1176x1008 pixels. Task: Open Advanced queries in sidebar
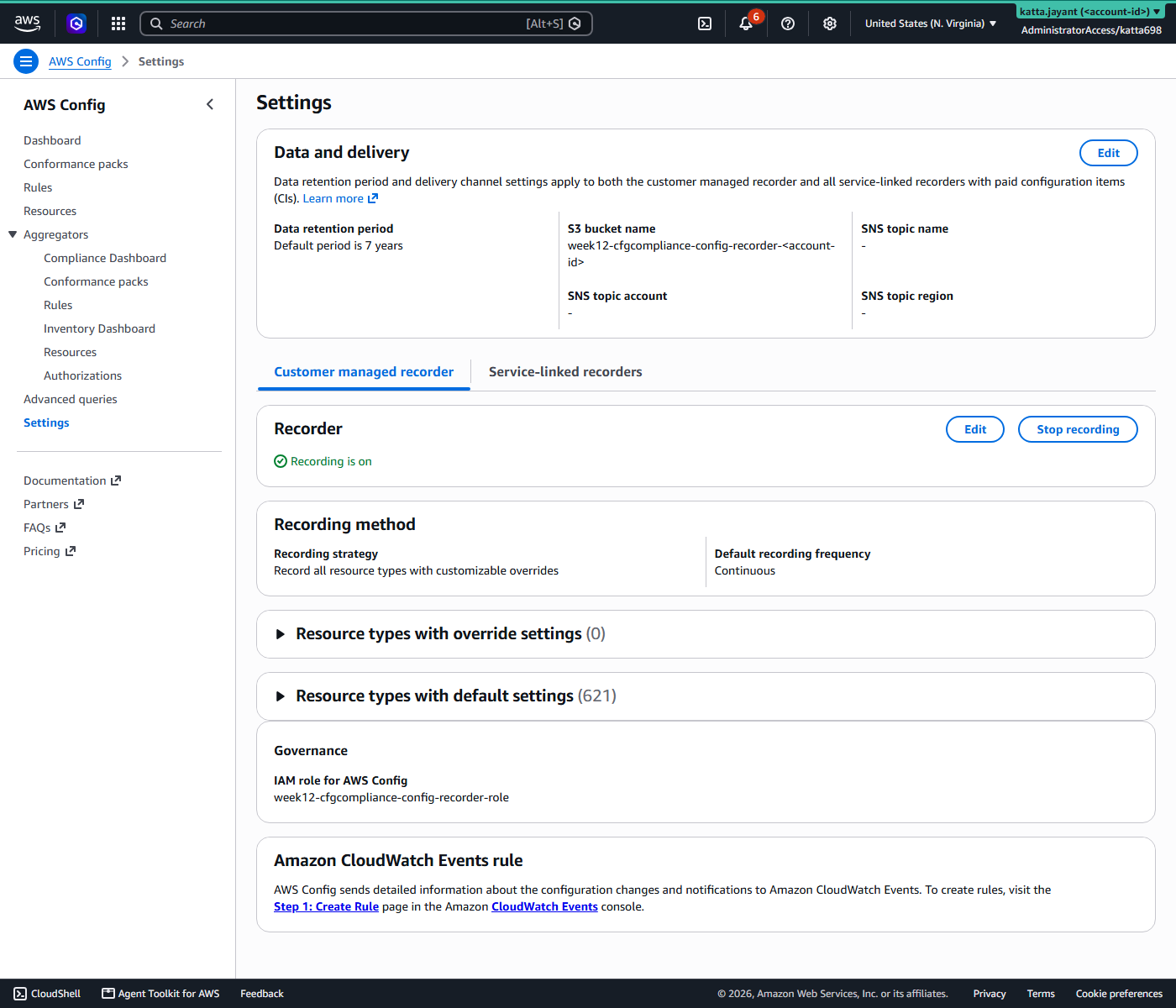tap(71, 399)
